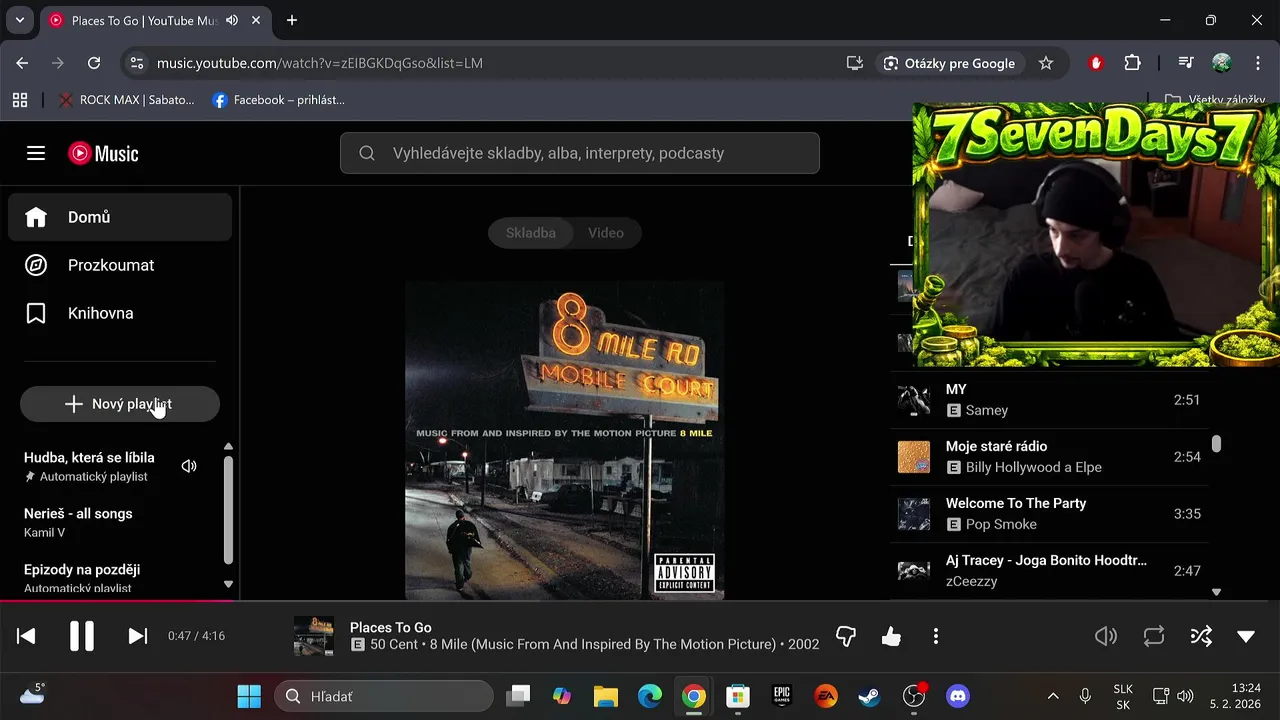The image size is (1280, 720).
Task: Switch to Skladba mode
Action: tap(530, 233)
